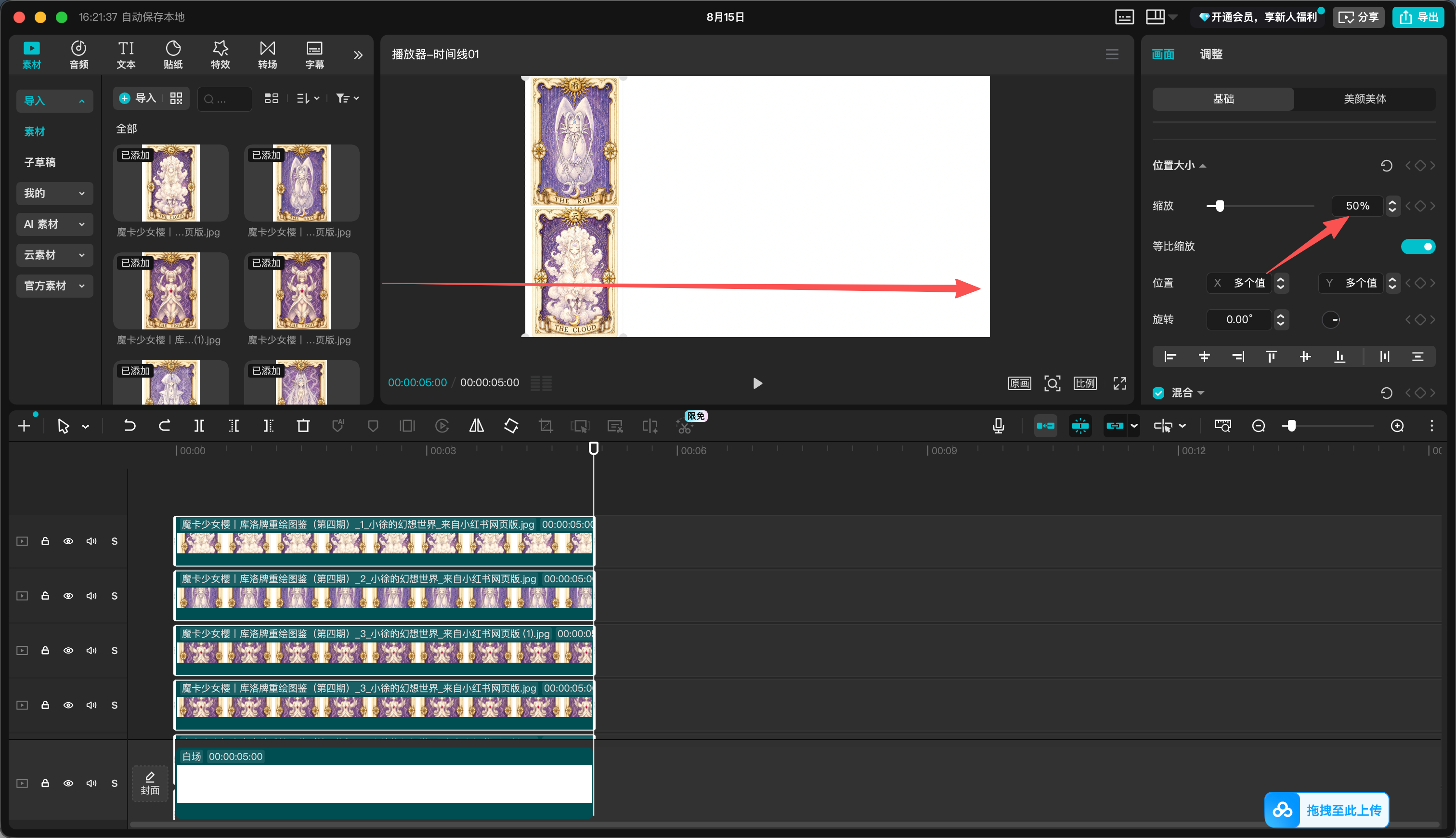Toggle the auto snapping button
This screenshot has width=1456, height=838.
pyautogui.click(x=1080, y=426)
